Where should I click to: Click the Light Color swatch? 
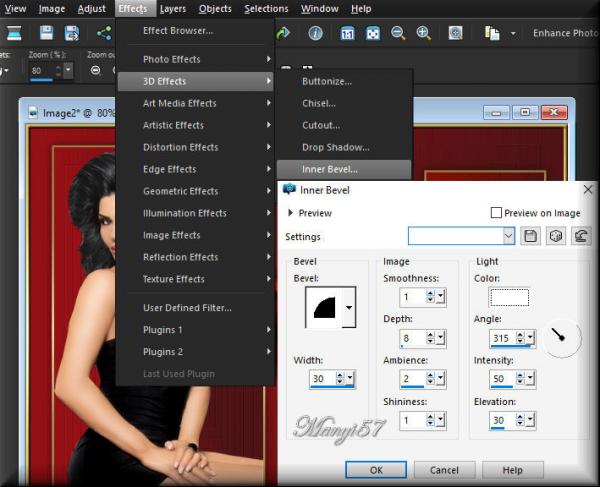(509, 297)
